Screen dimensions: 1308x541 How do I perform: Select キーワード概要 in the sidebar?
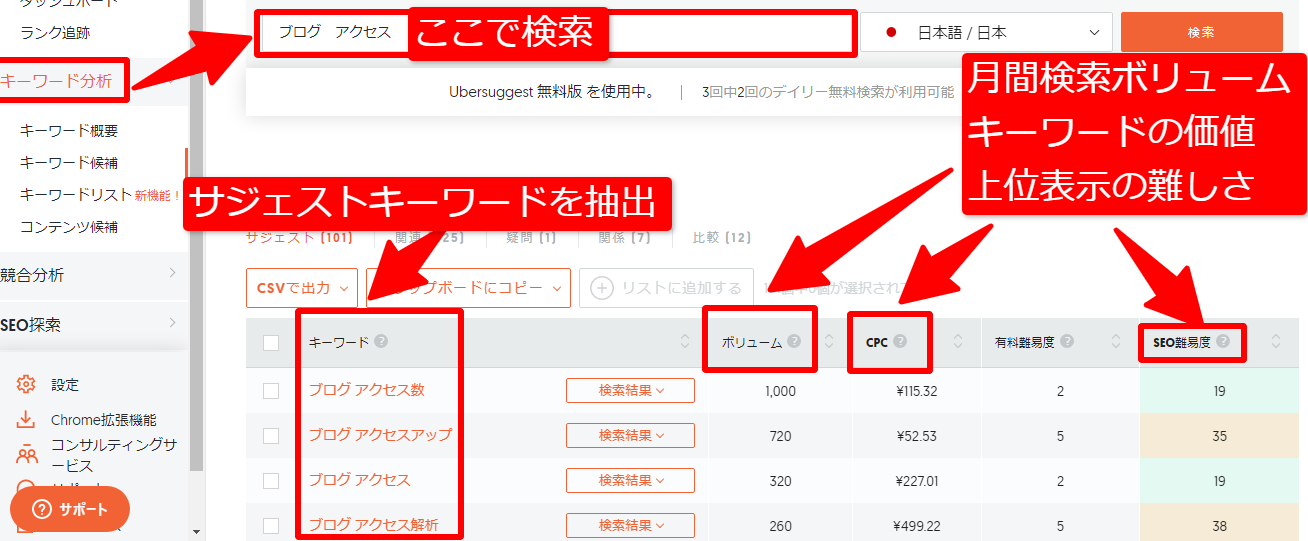click(x=69, y=131)
